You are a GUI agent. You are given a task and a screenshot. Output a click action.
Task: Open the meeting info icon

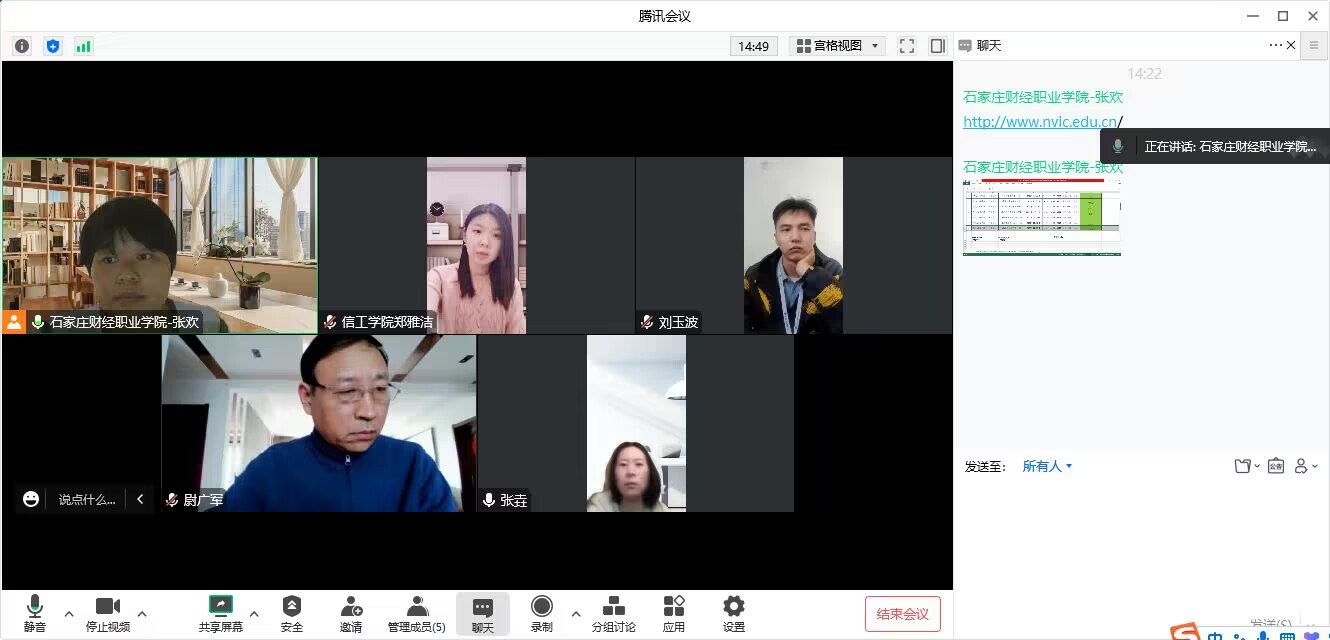[x=22, y=46]
